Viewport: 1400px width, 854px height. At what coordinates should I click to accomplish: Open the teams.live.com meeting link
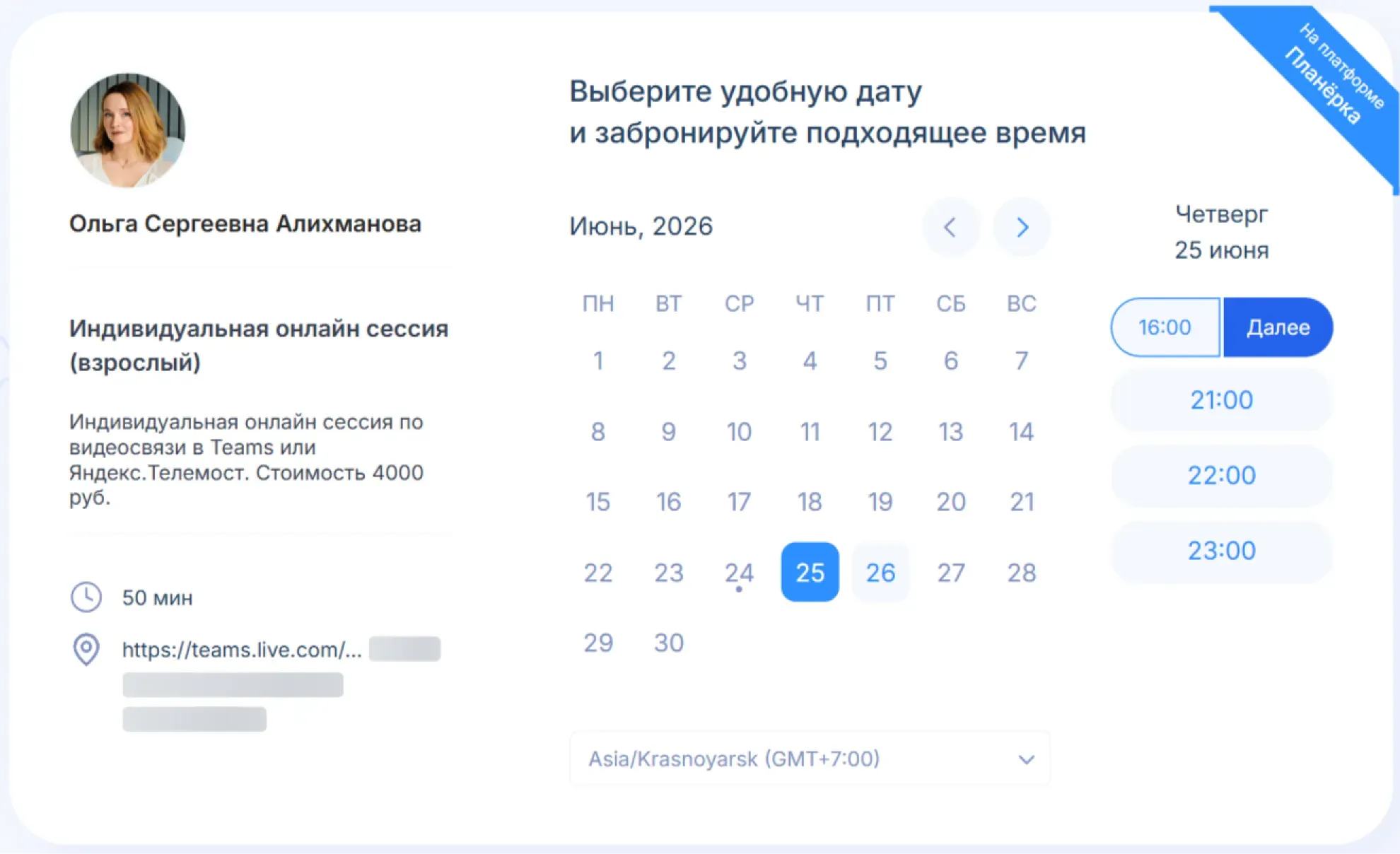point(242,650)
